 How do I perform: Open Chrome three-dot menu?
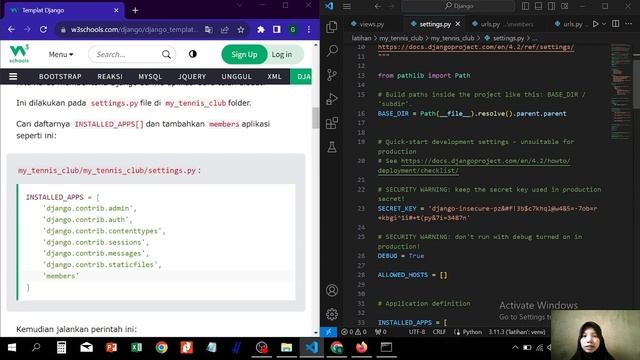[x=309, y=29]
